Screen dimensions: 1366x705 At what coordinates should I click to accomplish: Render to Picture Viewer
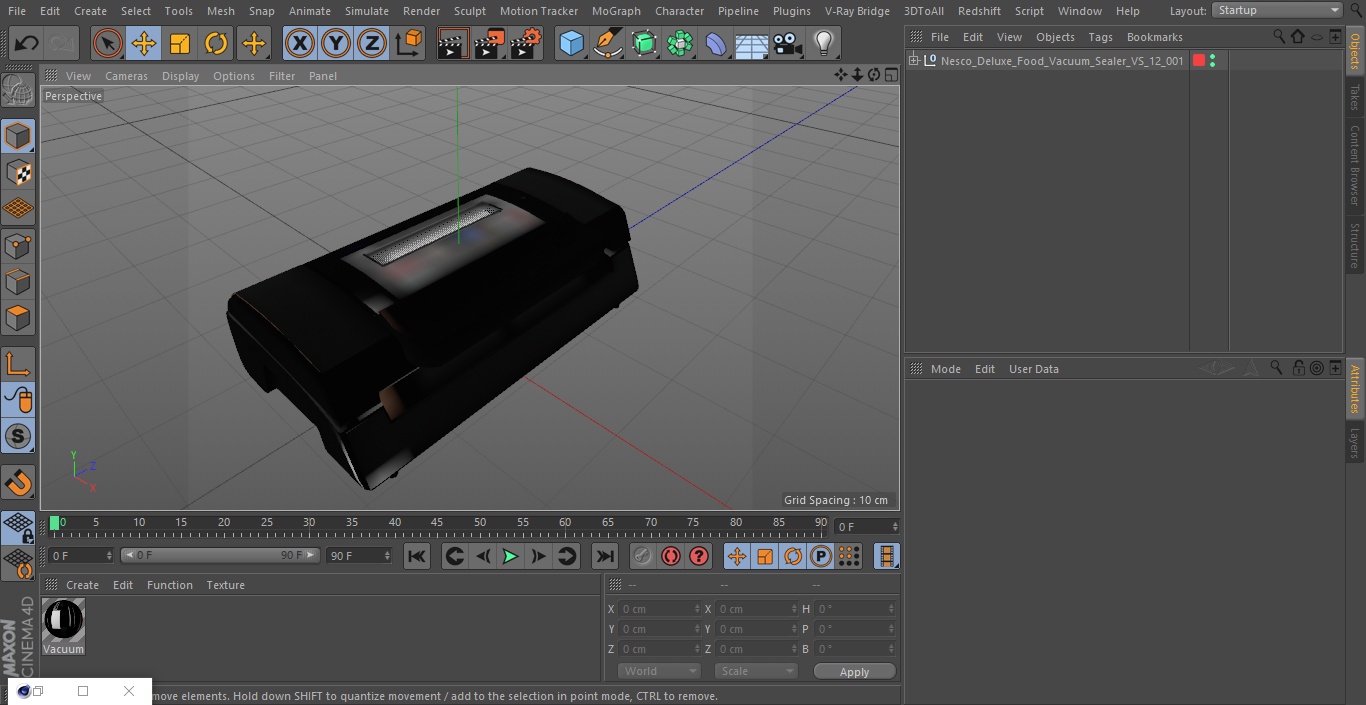coord(489,43)
